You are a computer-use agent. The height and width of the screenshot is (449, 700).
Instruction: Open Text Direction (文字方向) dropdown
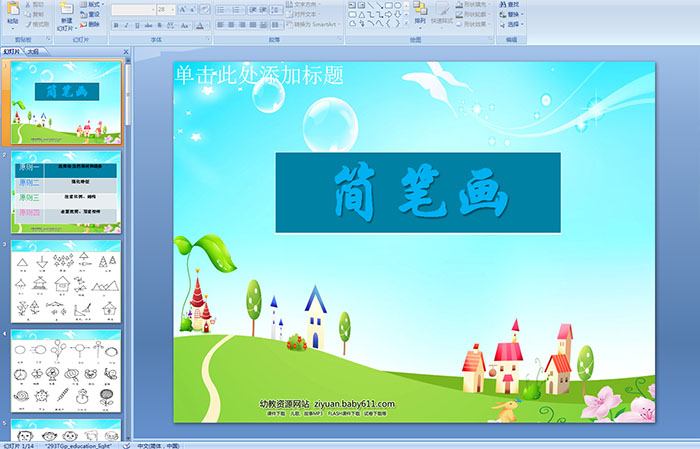pyautogui.click(x=304, y=4)
